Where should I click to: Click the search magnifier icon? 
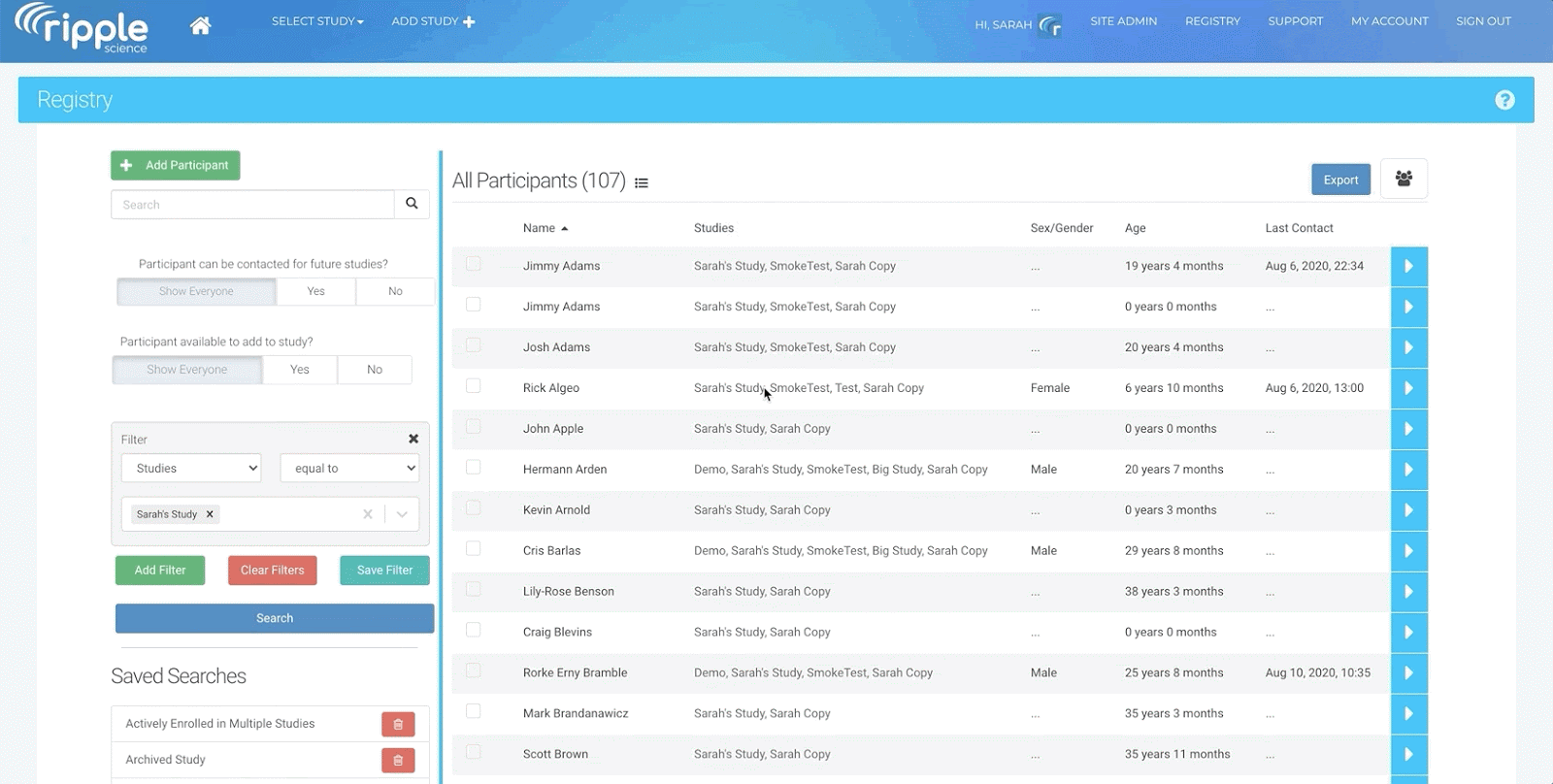tap(412, 204)
